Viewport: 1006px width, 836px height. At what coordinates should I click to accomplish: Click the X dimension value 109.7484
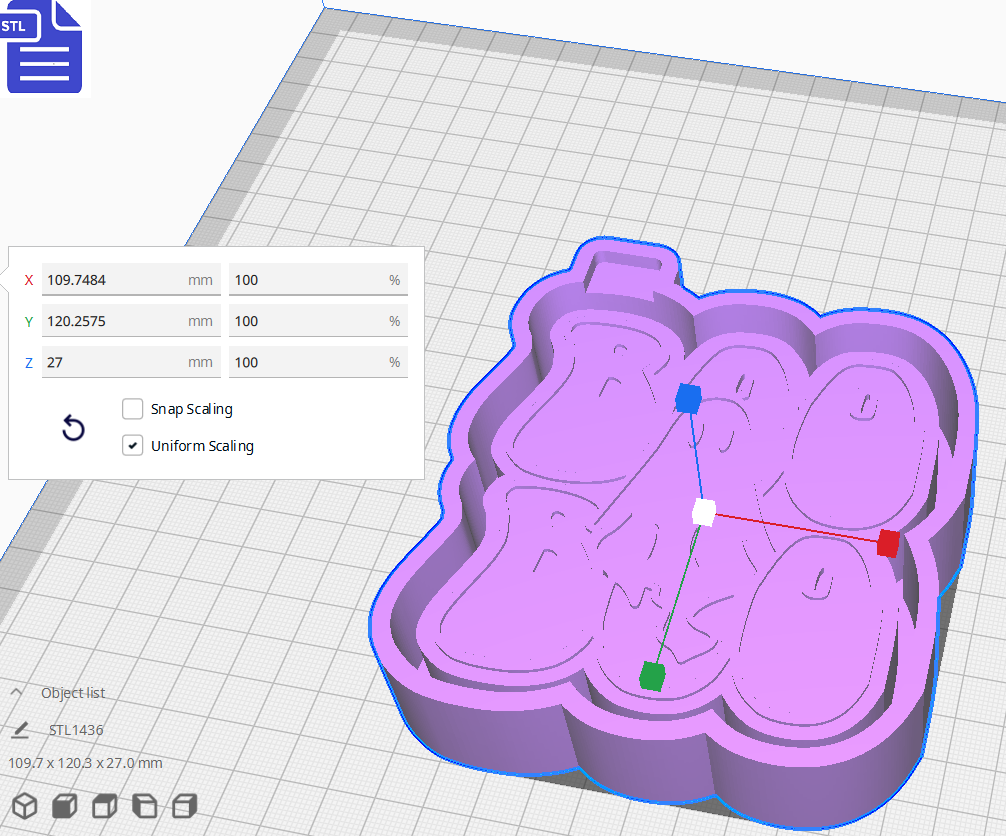point(130,280)
